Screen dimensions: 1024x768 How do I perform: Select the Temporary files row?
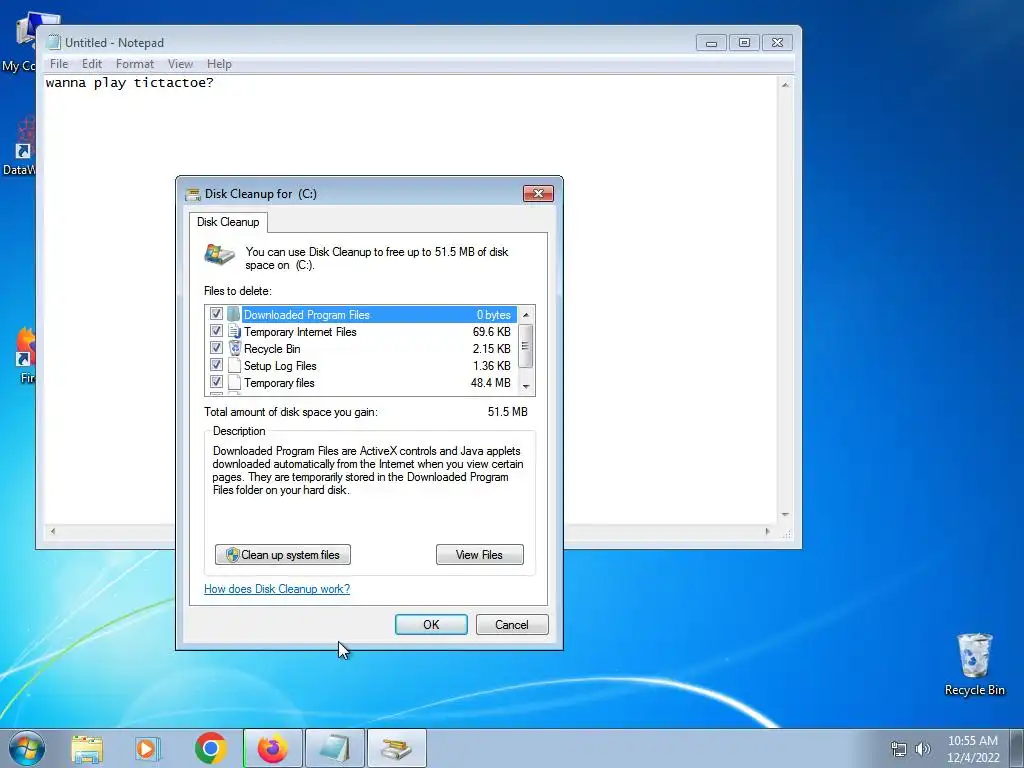(361, 383)
